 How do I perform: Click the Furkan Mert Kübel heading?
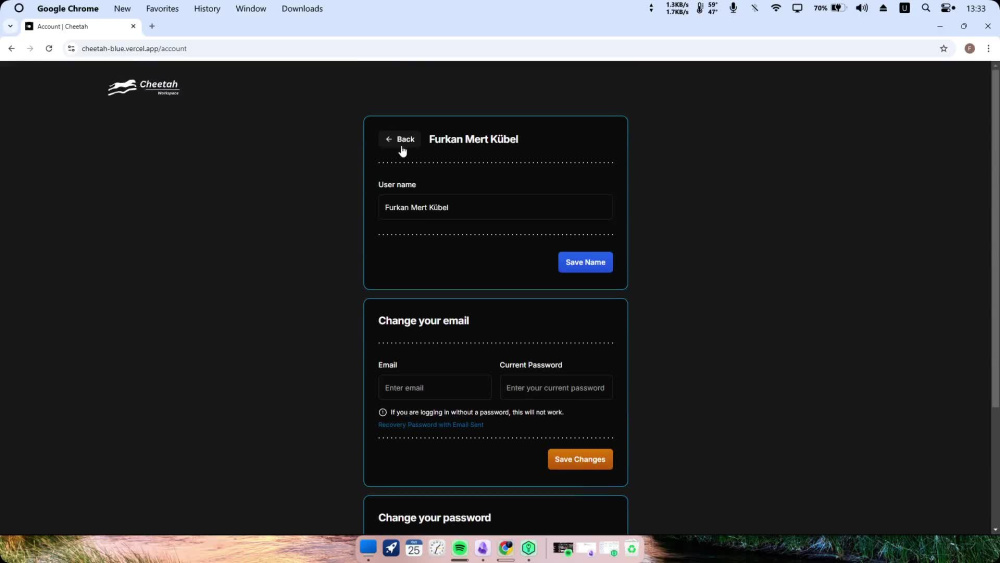[x=473, y=139]
